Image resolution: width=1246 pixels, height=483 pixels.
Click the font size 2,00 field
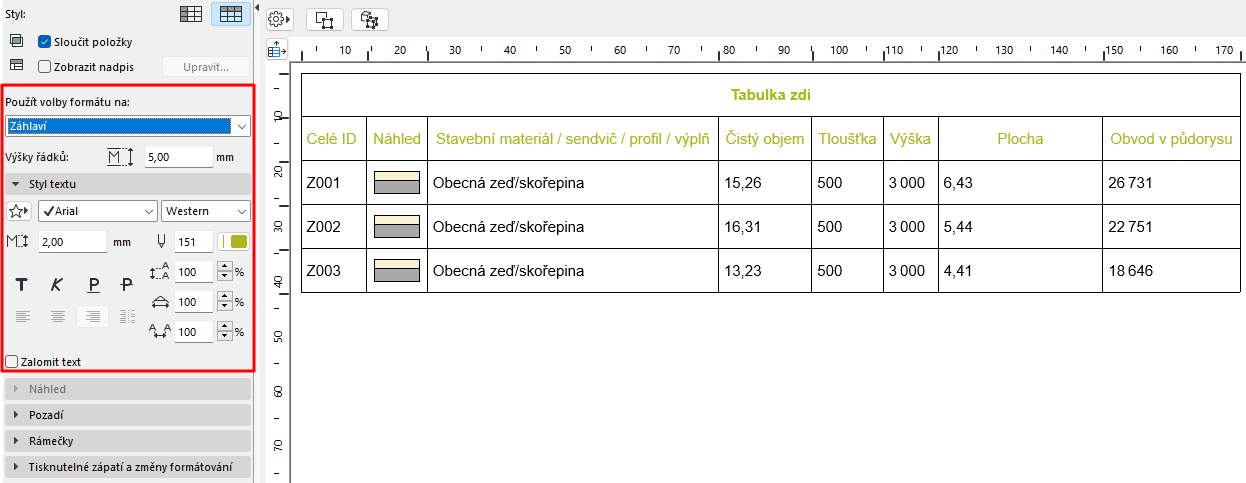click(72, 242)
